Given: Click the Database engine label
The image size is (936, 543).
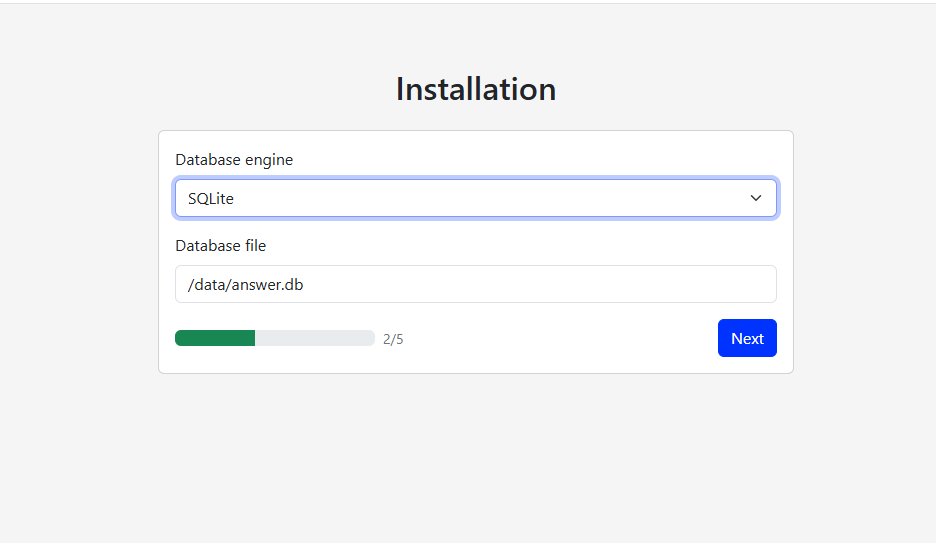Looking at the screenshot, I should tap(234, 160).
